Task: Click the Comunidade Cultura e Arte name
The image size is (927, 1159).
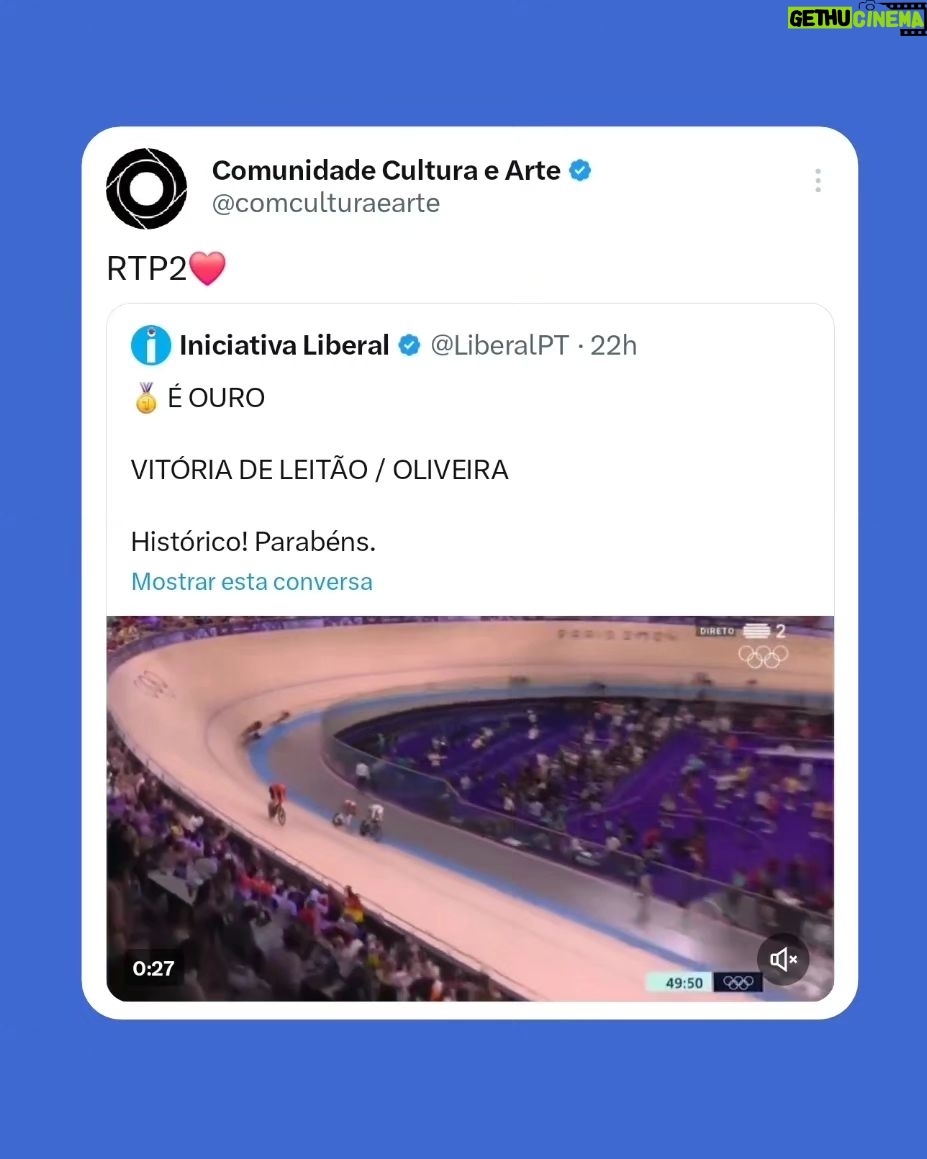Action: pyautogui.click(x=386, y=171)
